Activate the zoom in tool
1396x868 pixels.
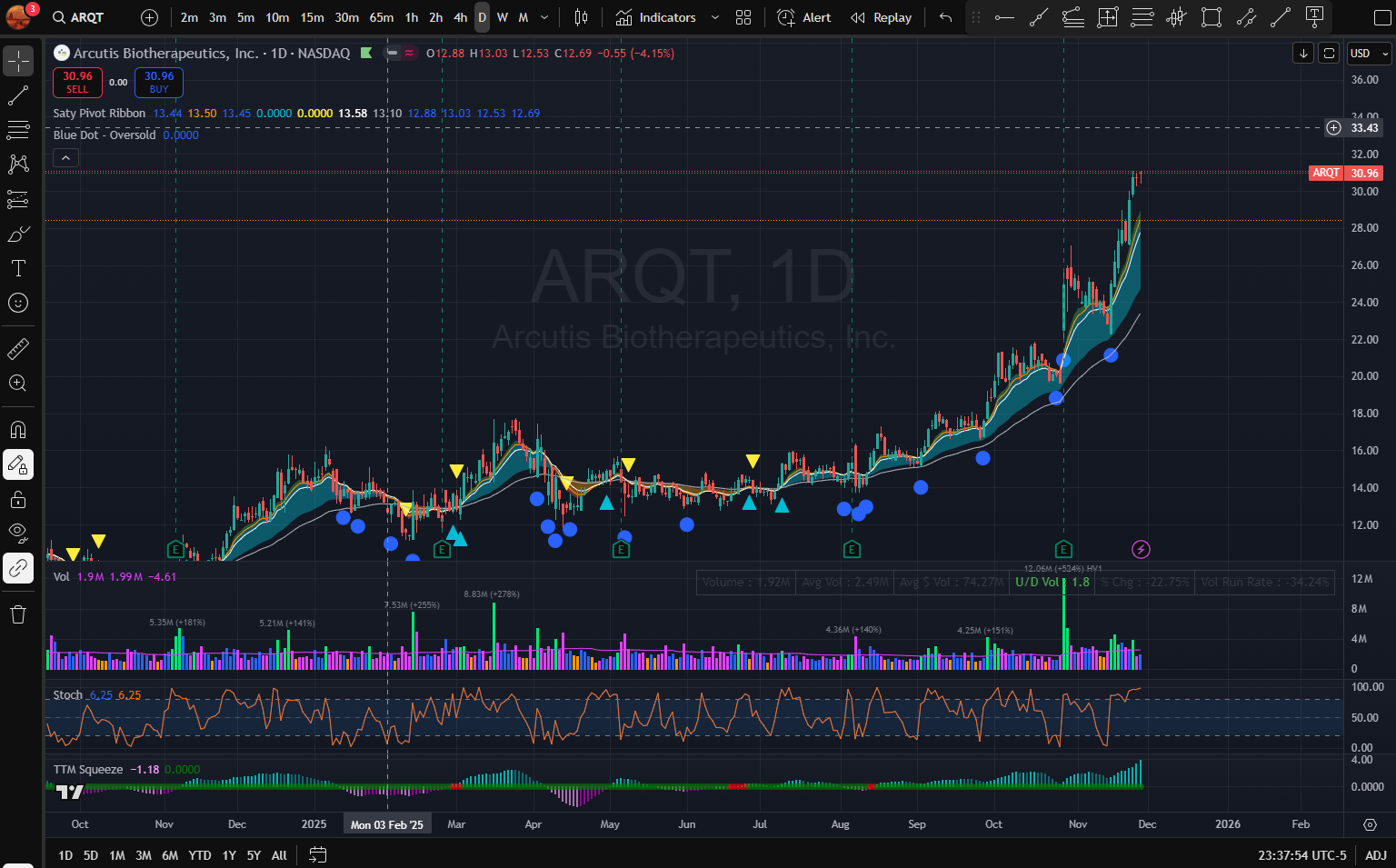tap(18, 383)
